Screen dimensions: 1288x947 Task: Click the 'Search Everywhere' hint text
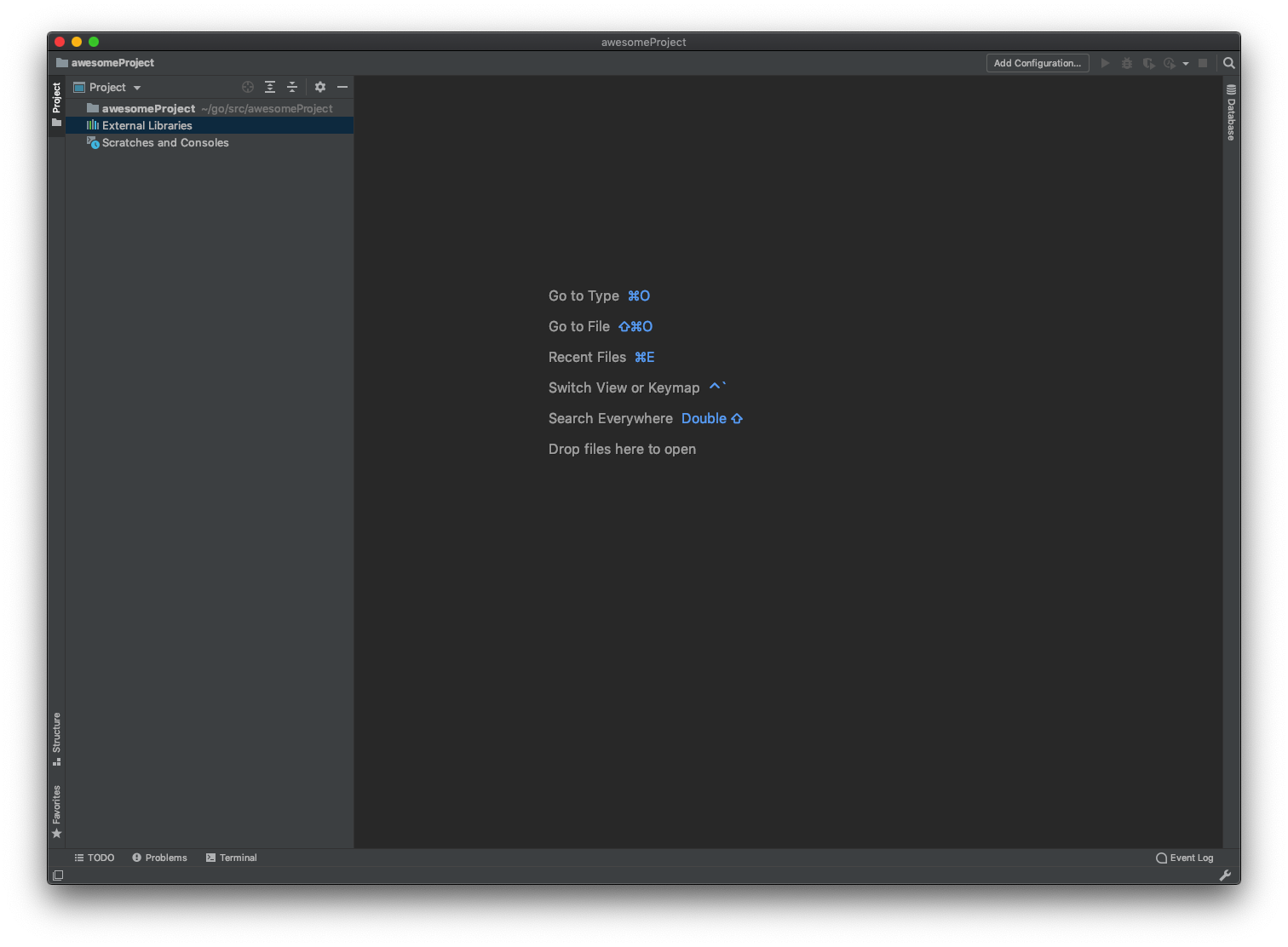(x=611, y=418)
